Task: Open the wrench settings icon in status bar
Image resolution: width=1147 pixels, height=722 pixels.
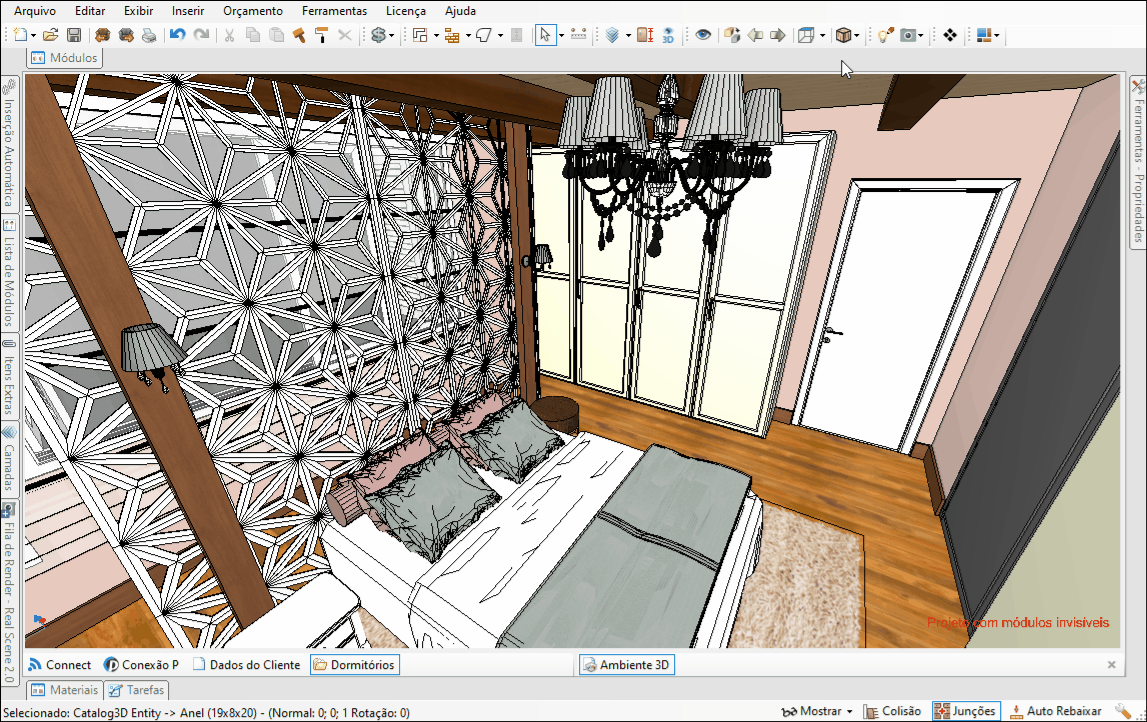Action: (x=1123, y=711)
